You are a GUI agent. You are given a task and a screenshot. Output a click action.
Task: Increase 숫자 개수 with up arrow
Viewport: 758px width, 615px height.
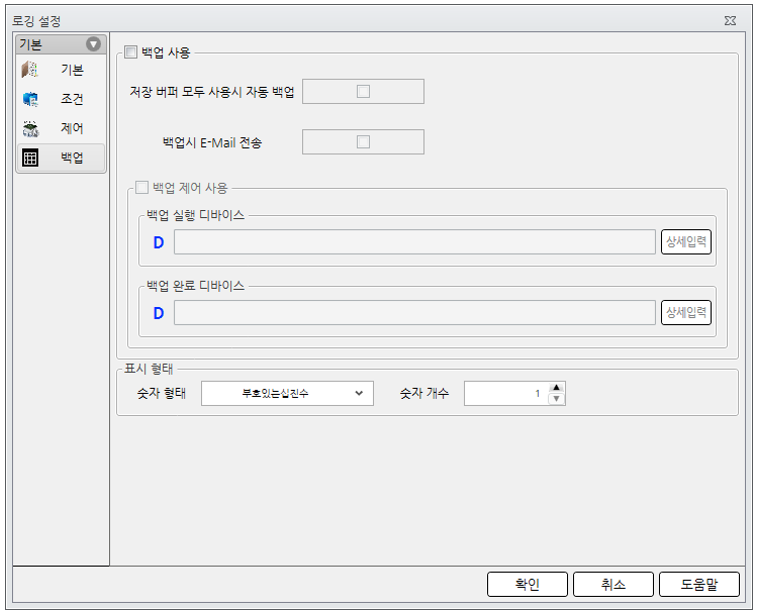coord(556,387)
